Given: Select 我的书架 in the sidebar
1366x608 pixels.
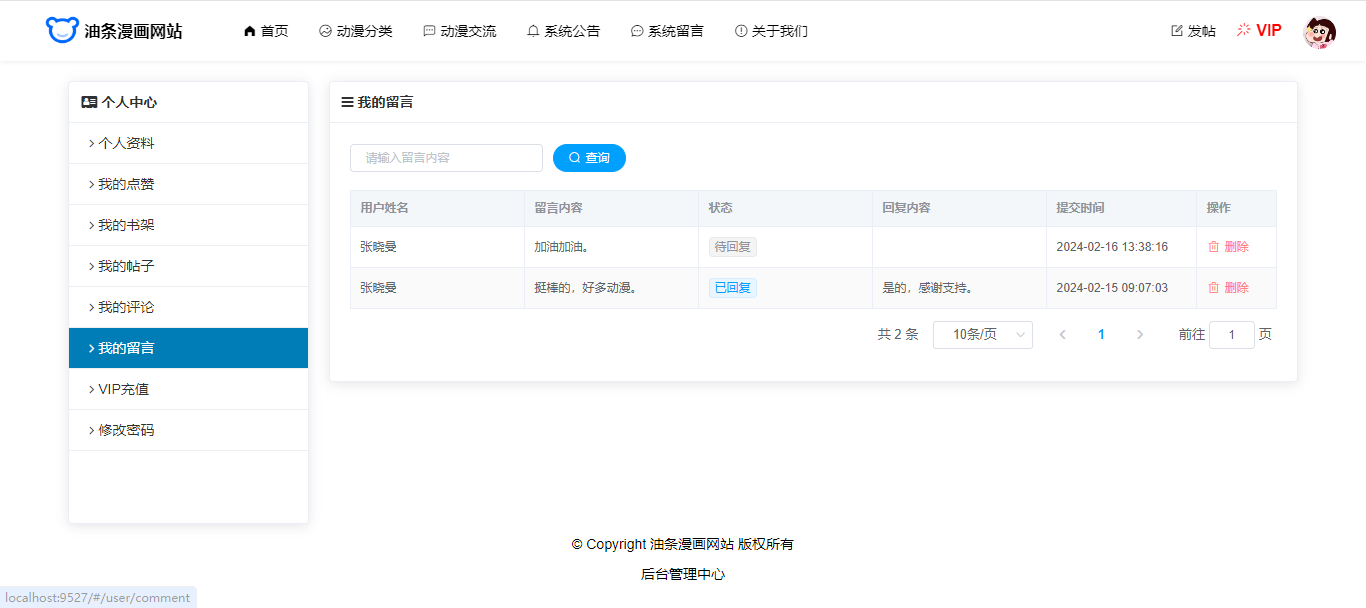Looking at the screenshot, I should pyautogui.click(x=126, y=225).
